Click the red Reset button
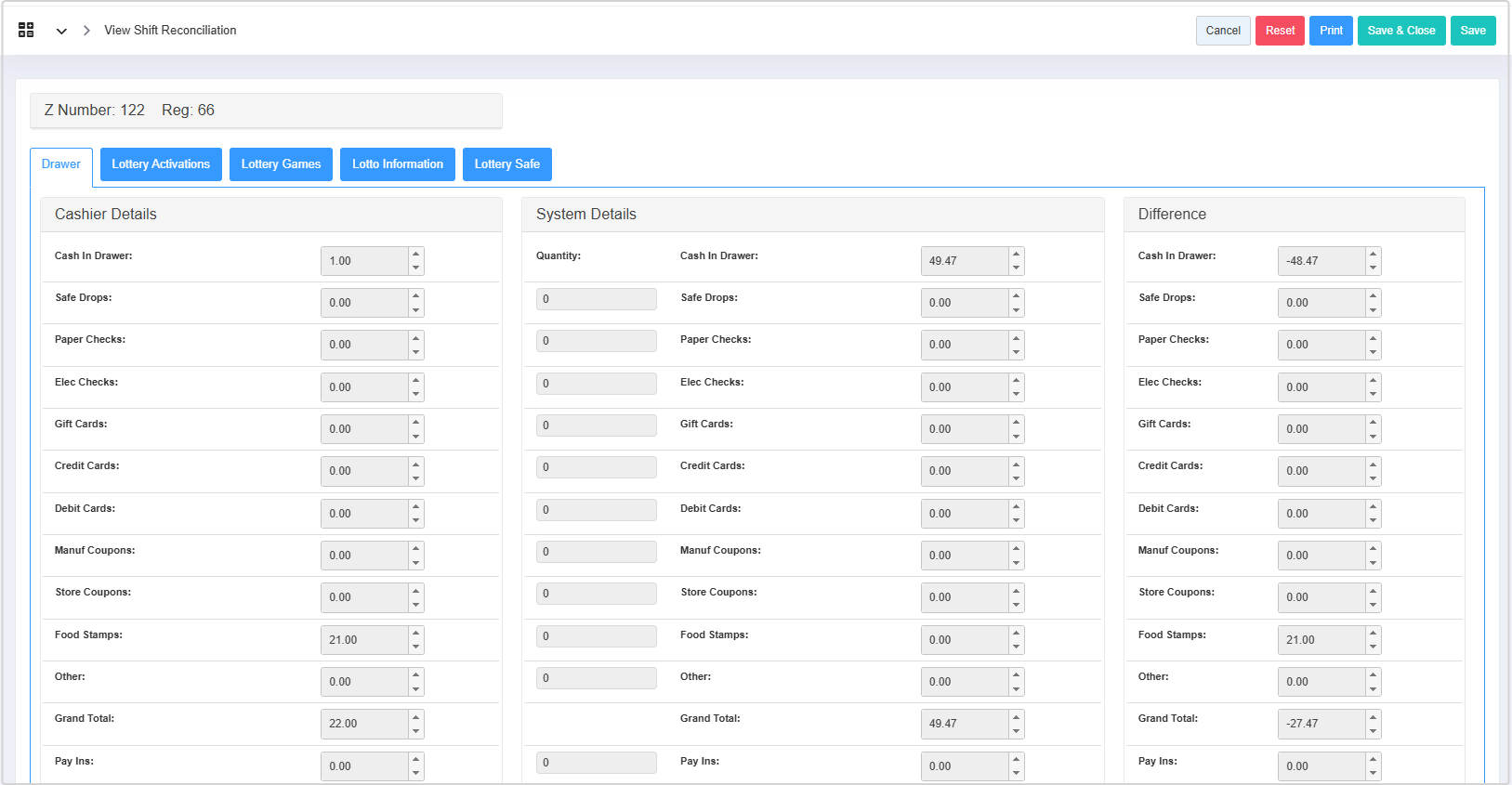1512x785 pixels. click(1280, 31)
